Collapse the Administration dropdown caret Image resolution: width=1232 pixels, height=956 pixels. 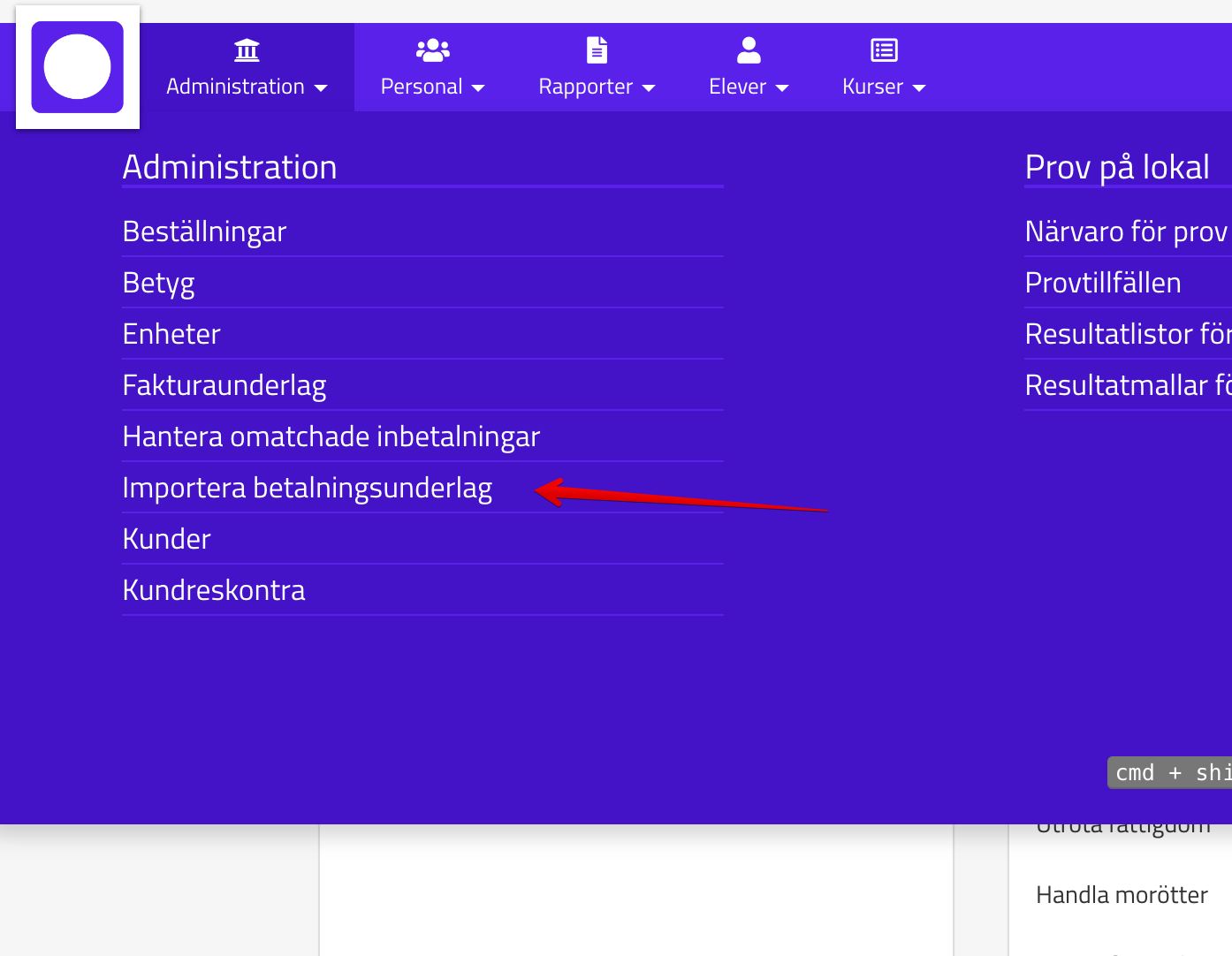coord(321,87)
